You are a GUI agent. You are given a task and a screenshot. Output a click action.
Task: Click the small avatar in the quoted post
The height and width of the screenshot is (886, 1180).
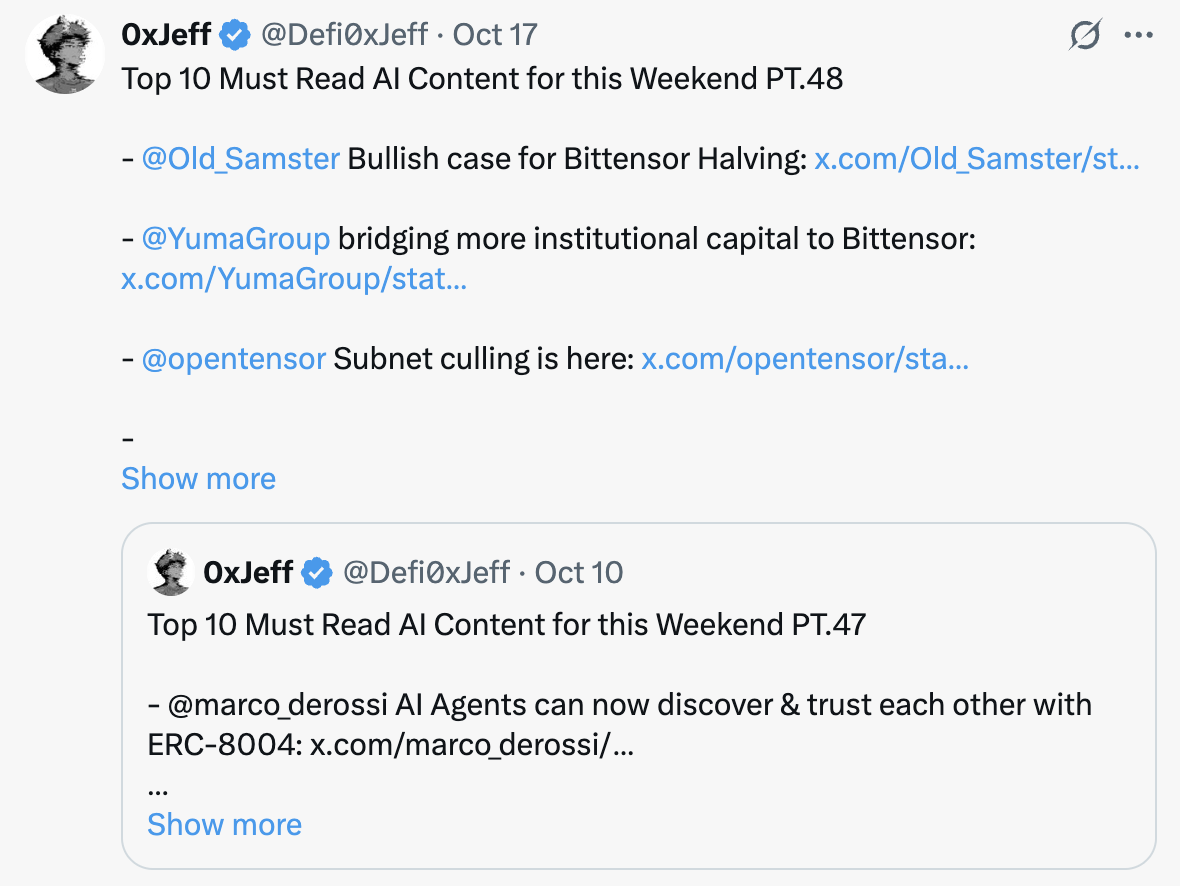pyautogui.click(x=171, y=572)
